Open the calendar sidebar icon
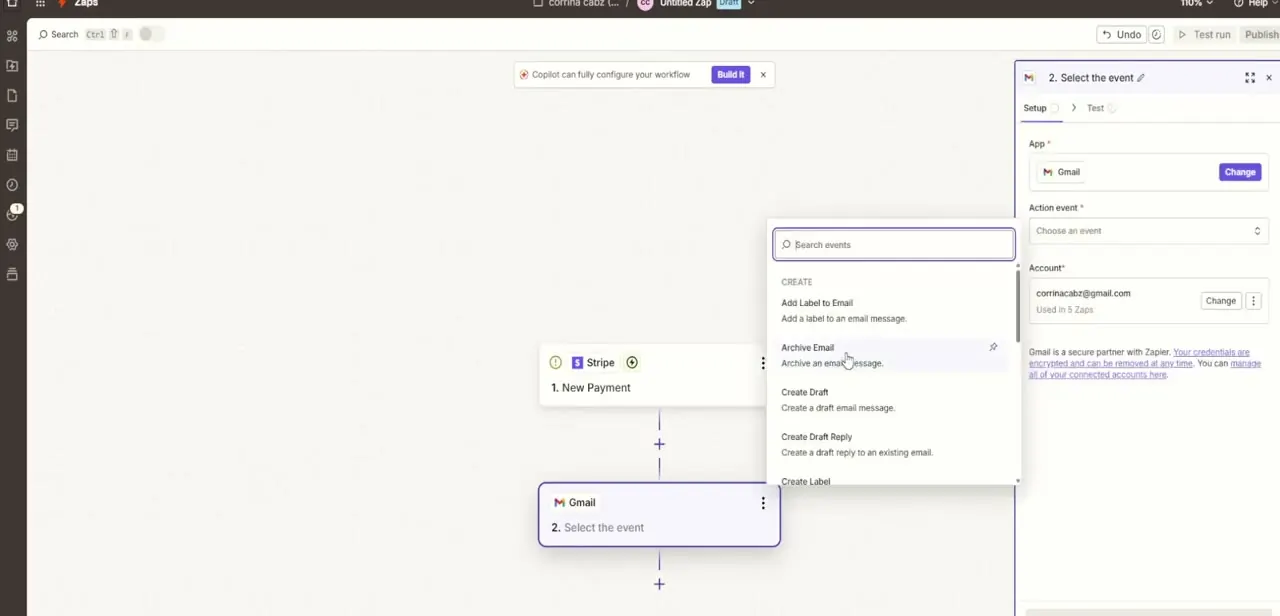1280x616 pixels. (x=12, y=155)
